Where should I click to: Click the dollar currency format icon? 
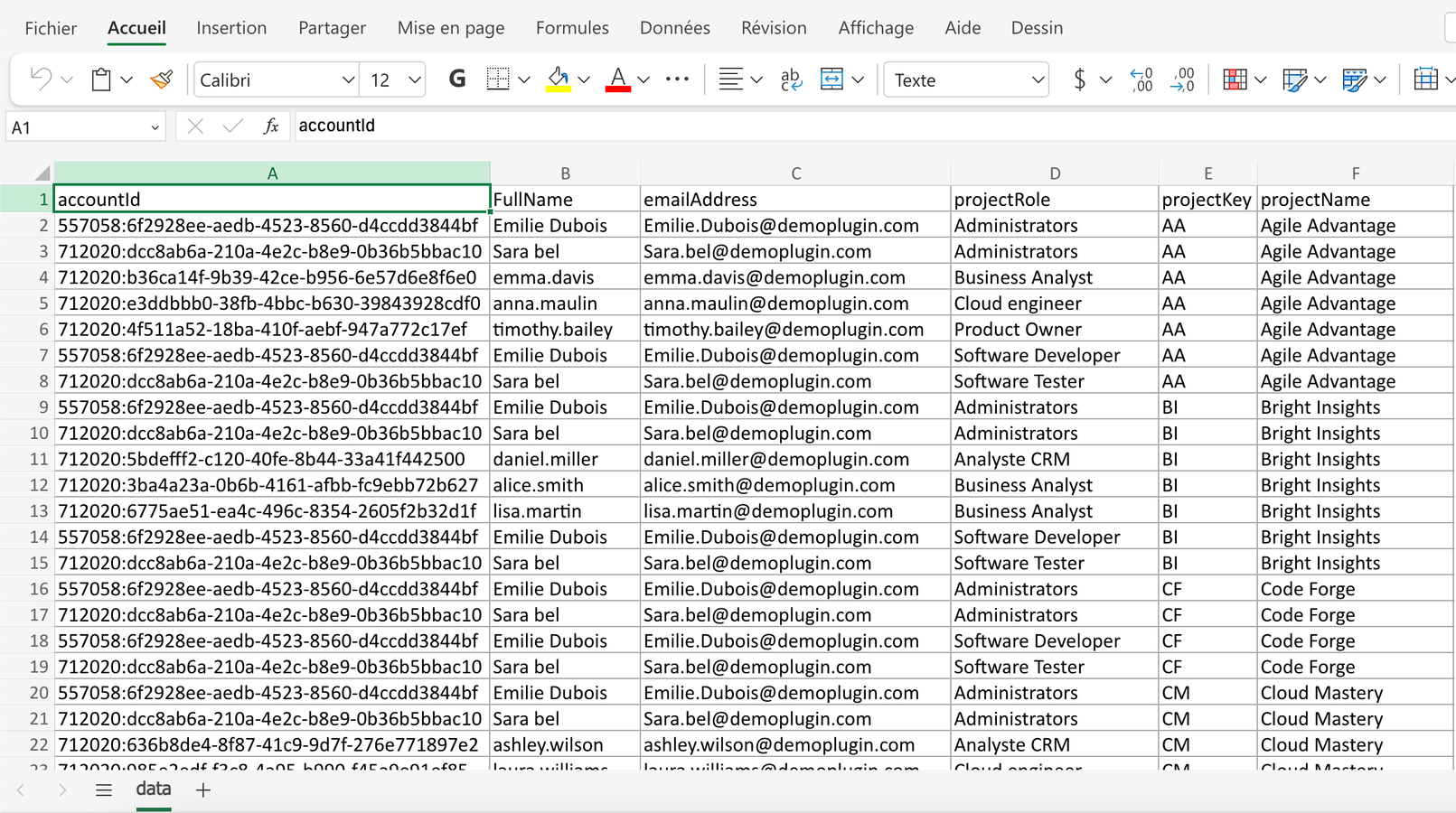coord(1079,79)
